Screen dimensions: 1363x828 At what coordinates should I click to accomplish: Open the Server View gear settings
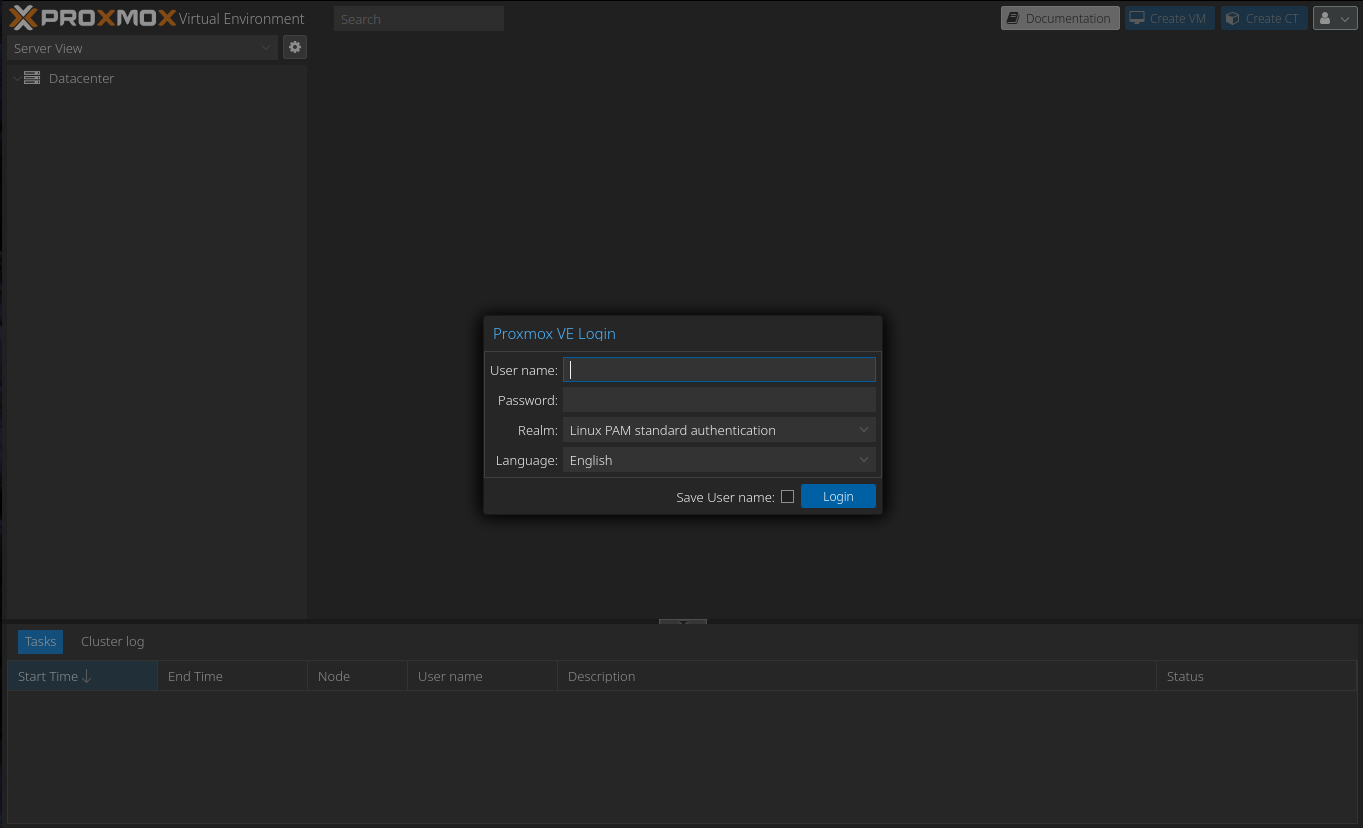pyautogui.click(x=295, y=47)
